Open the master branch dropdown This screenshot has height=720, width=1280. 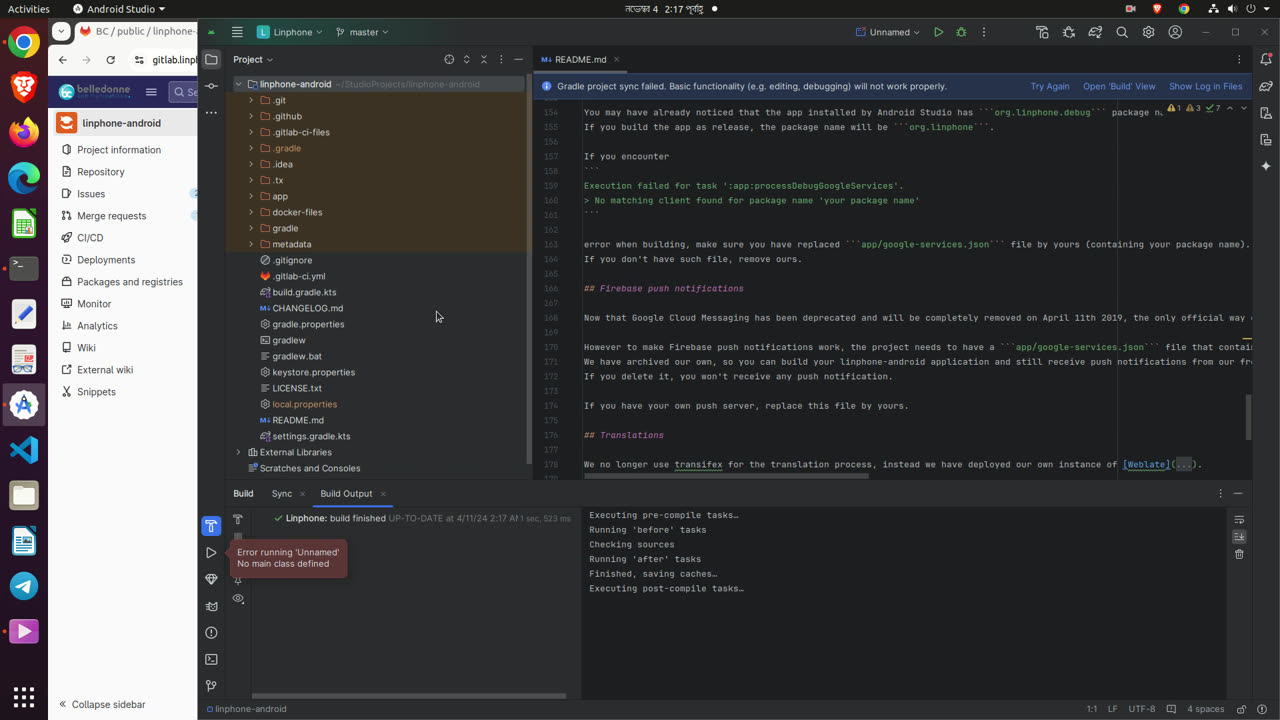[362, 32]
